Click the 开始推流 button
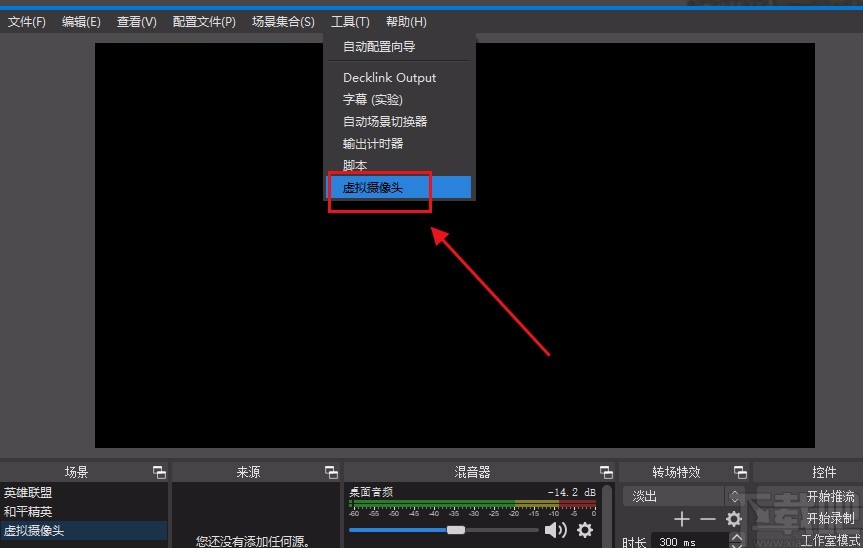The image size is (863, 548). pyautogui.click(x=830, y=496)
